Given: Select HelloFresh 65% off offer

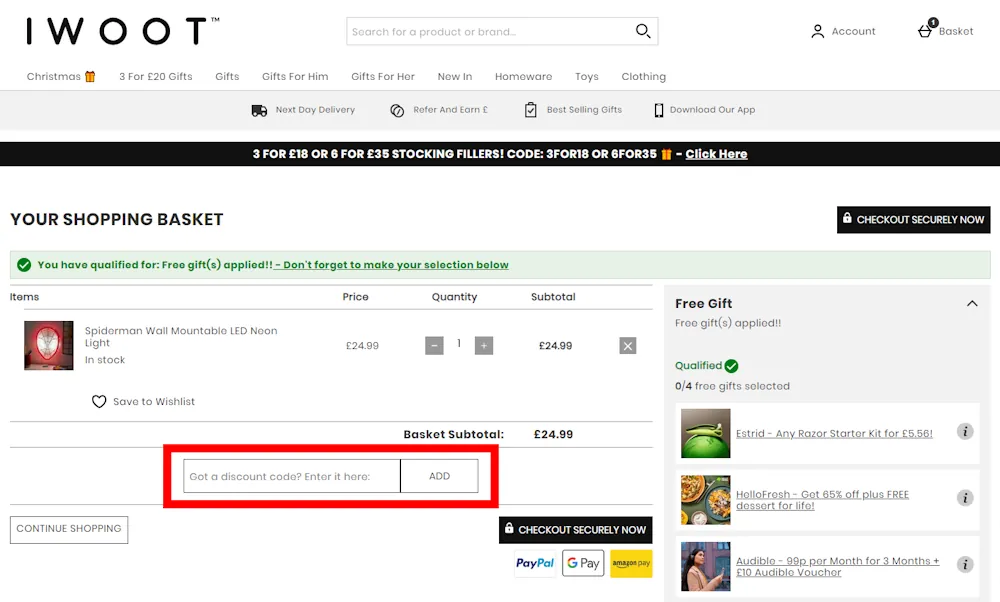Looking at the screenshot, I should coord(823,500).
